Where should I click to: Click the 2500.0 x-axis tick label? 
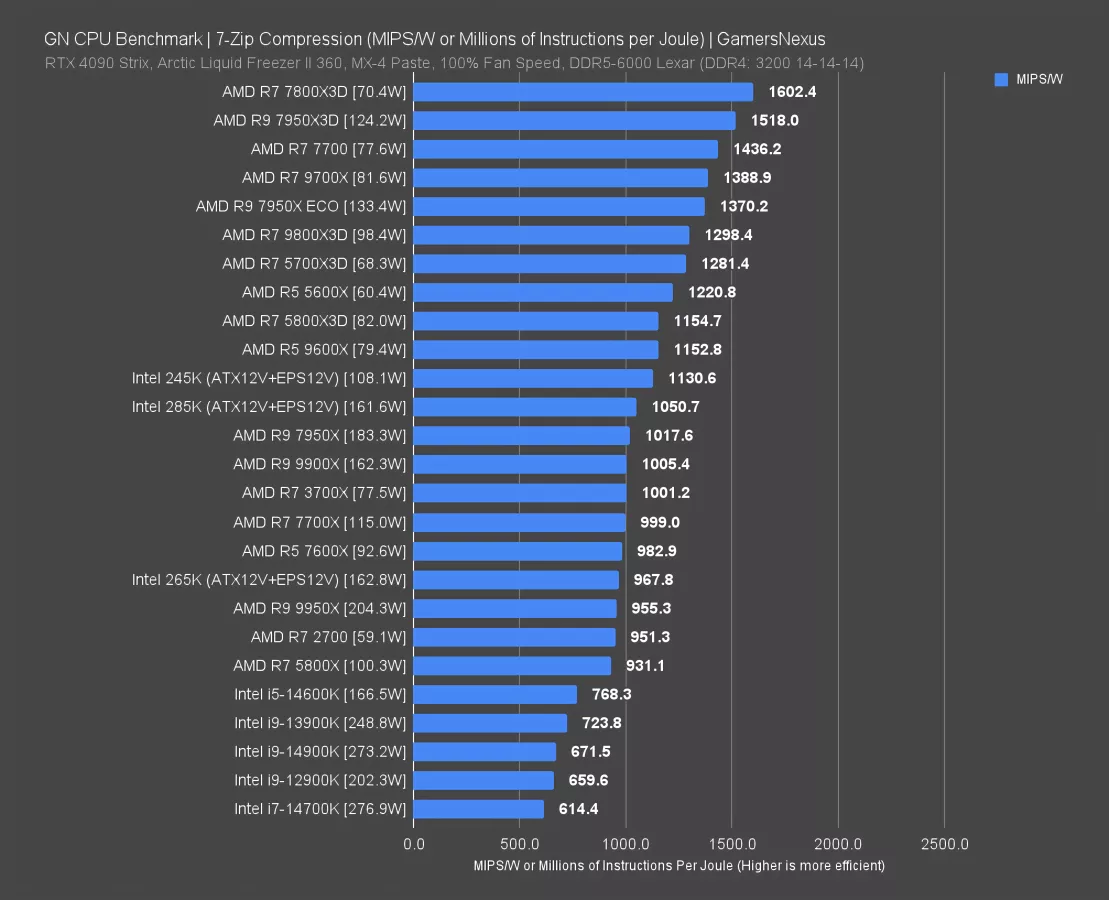(x=944, y=844)
